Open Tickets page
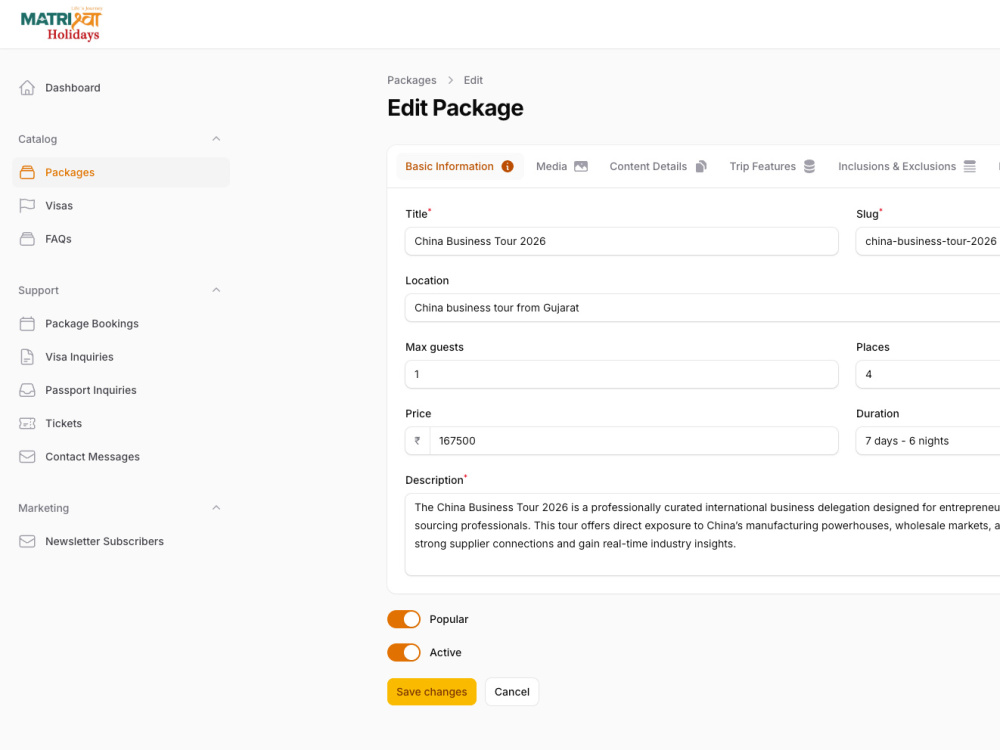This screenshot has height=750, width=1000. tap(121, 423)
